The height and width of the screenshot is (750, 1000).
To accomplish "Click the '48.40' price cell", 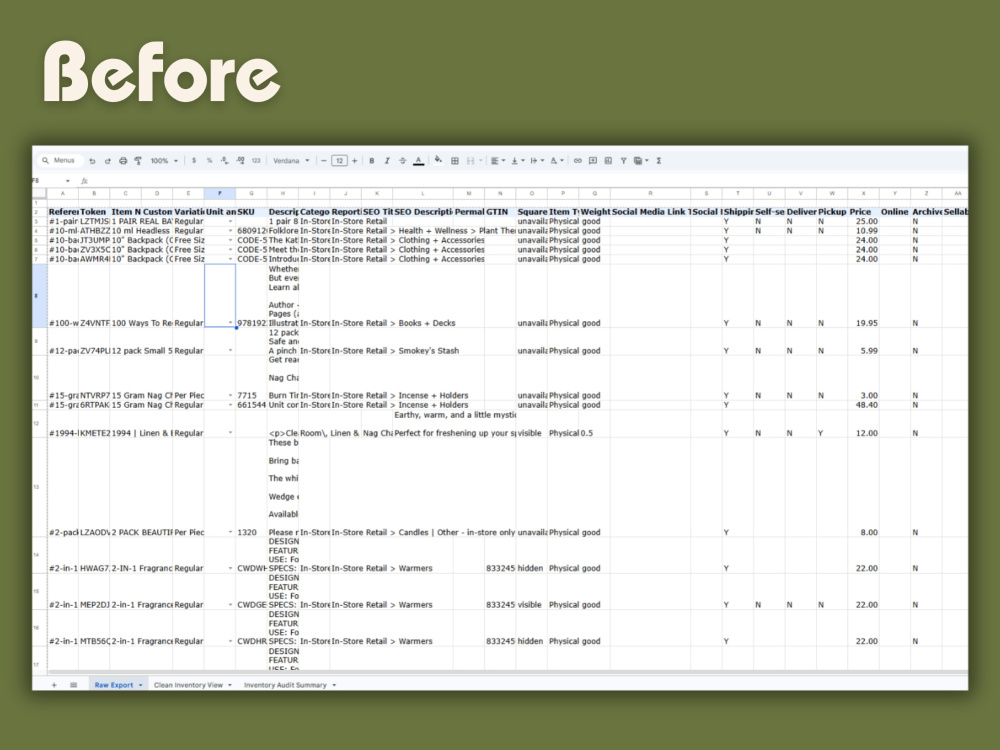I will pos(864,405).
